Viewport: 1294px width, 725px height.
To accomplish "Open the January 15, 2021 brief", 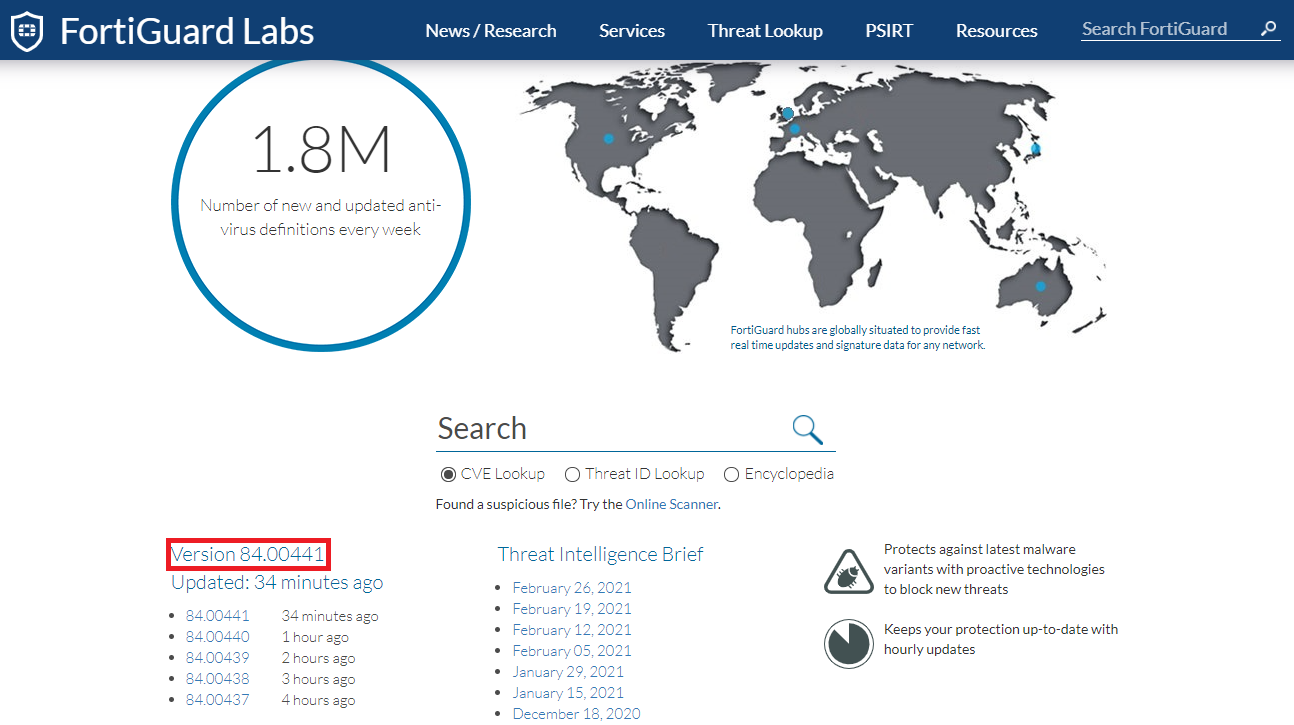I will click(568, 693).
